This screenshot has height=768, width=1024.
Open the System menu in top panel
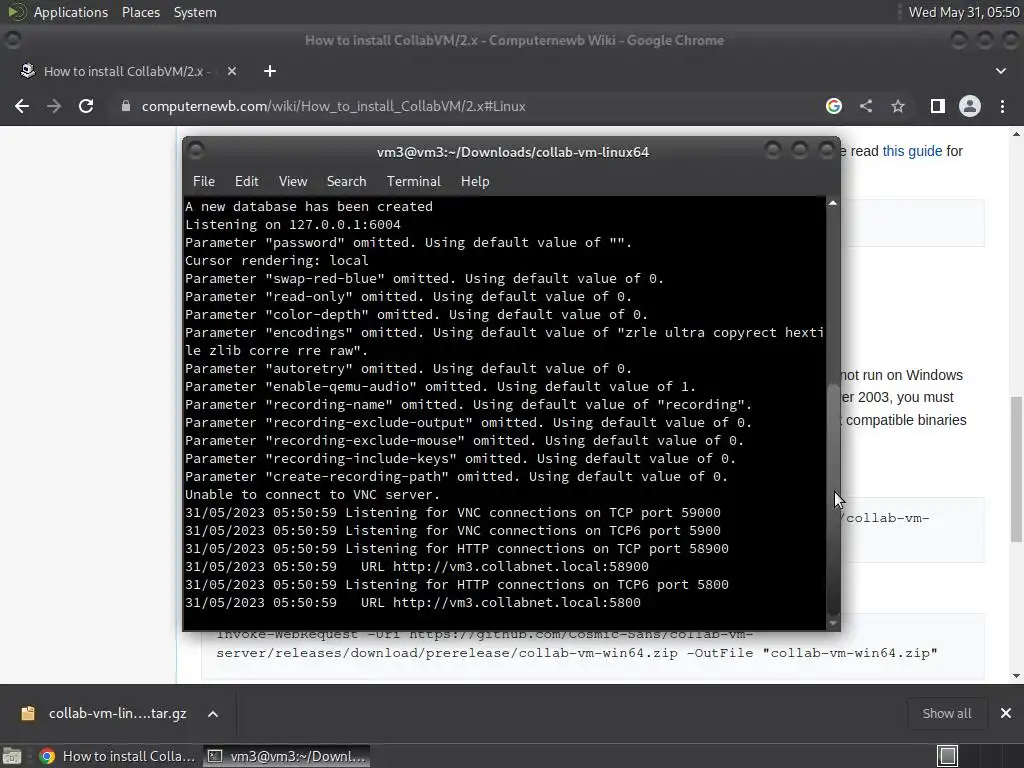click(x=195, y=12)
